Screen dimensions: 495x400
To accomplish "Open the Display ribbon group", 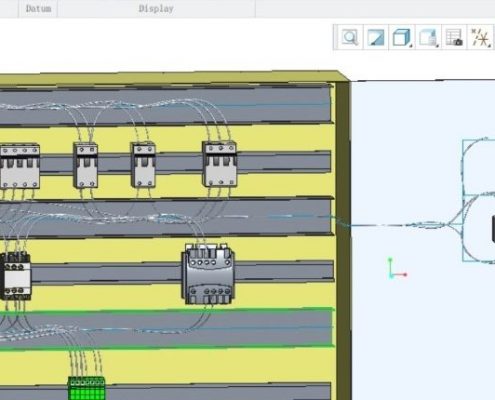I will point(156,9).
